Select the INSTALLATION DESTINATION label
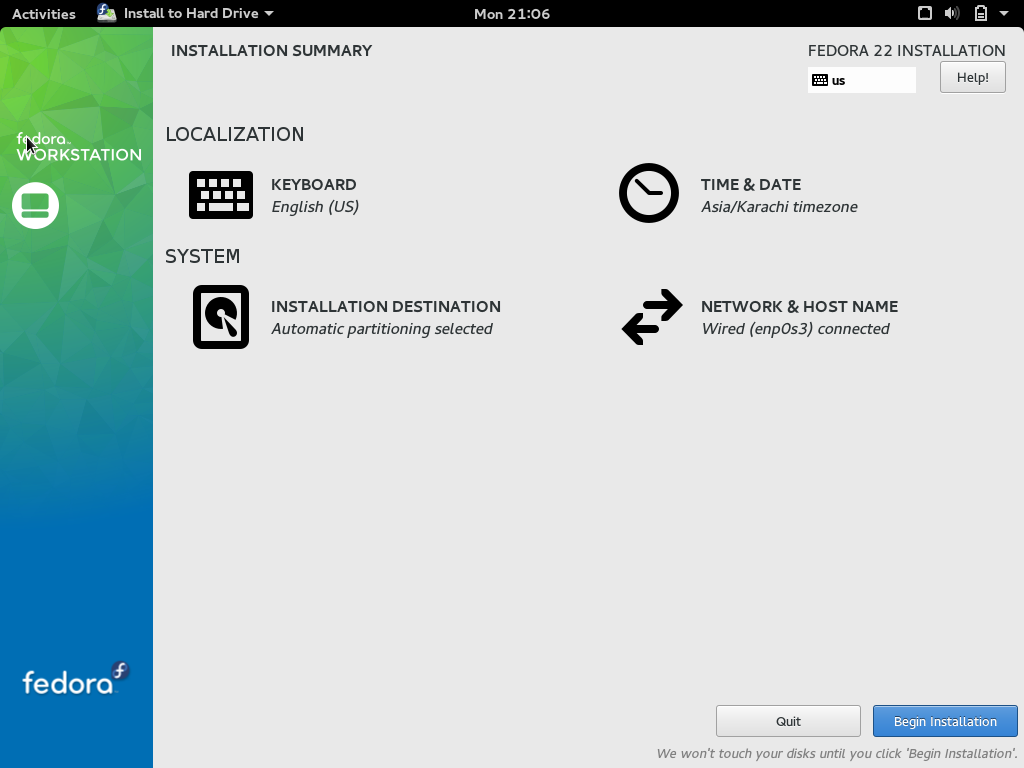Image resolution: width=1024 pixels, height=768 pixels. 386,306
